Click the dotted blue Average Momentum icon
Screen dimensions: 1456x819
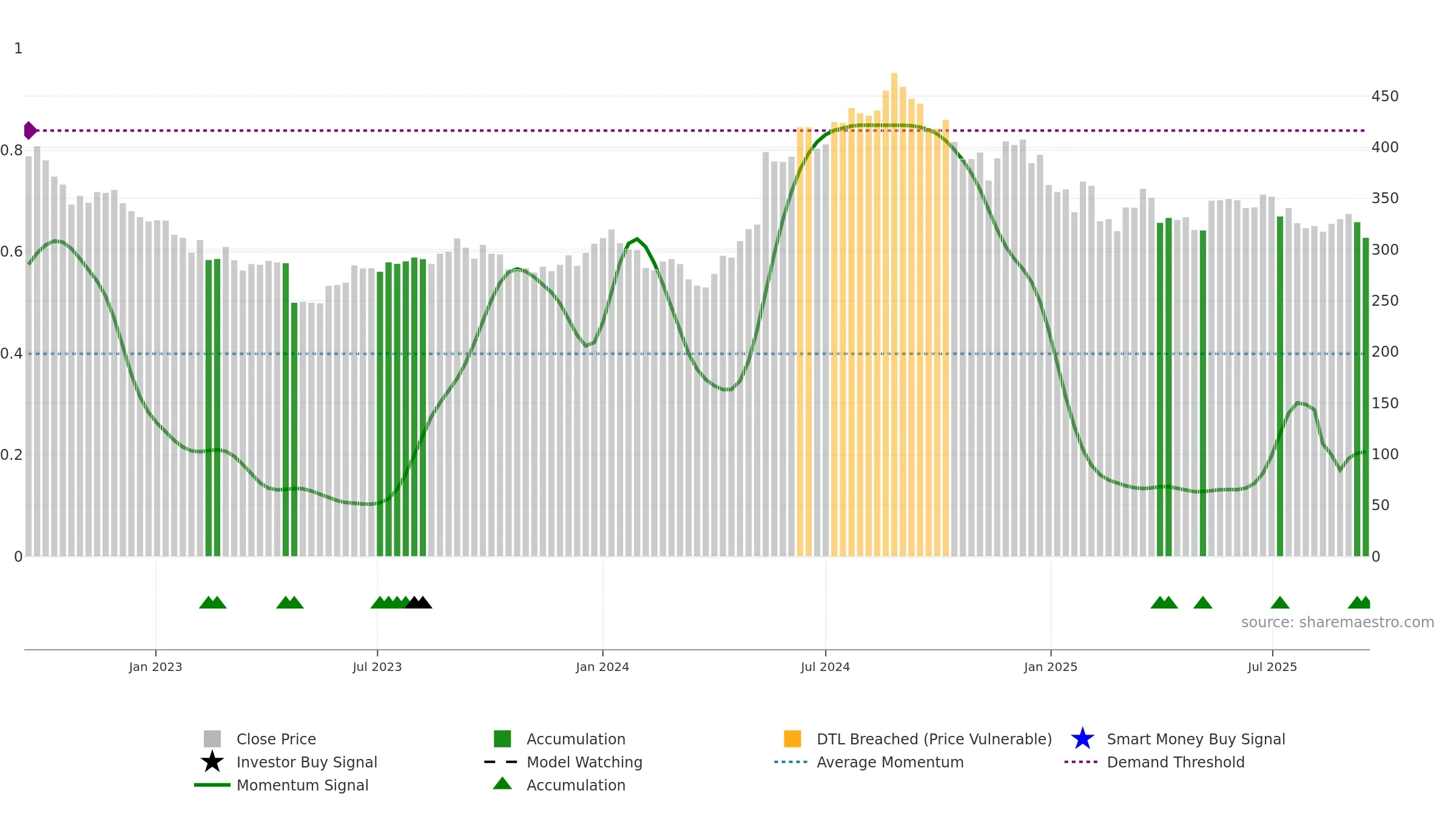click(x=790, y=762)
